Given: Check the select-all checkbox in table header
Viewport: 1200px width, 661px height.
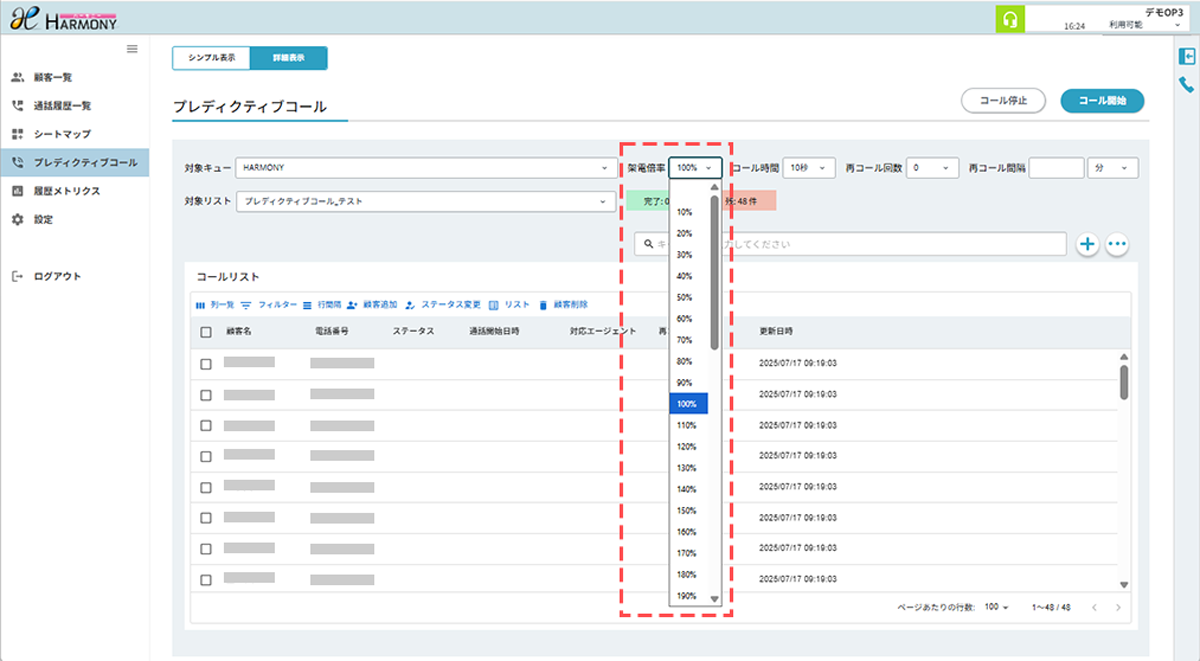Looking at the screenshot, I should coord(206,332).
